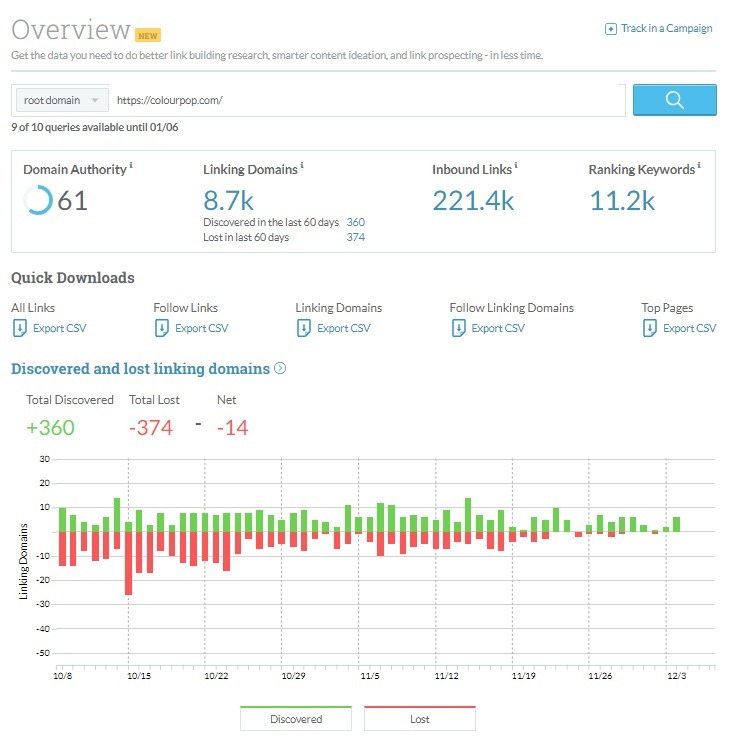Click the URL field containing colourpop.com

367,100
